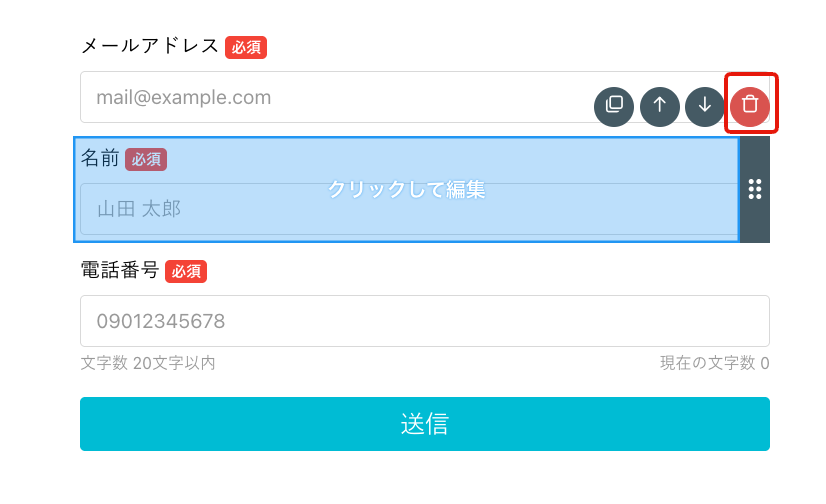Screen dimensions: 826x504
Task: Click the 文字数 20文字以内 hint text
Action: click(x=148, y=363)
